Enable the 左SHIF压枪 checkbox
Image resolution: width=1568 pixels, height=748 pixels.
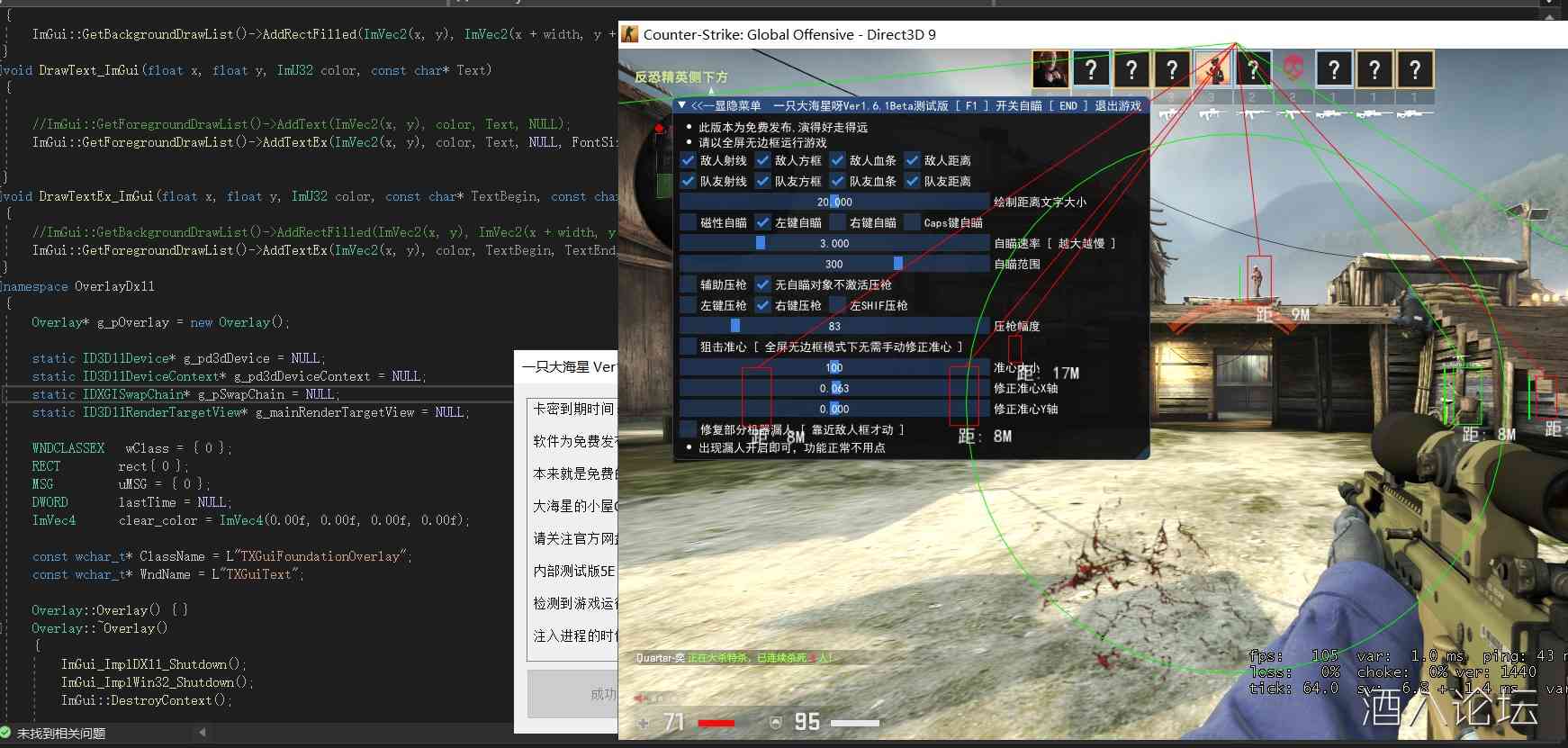838,305
